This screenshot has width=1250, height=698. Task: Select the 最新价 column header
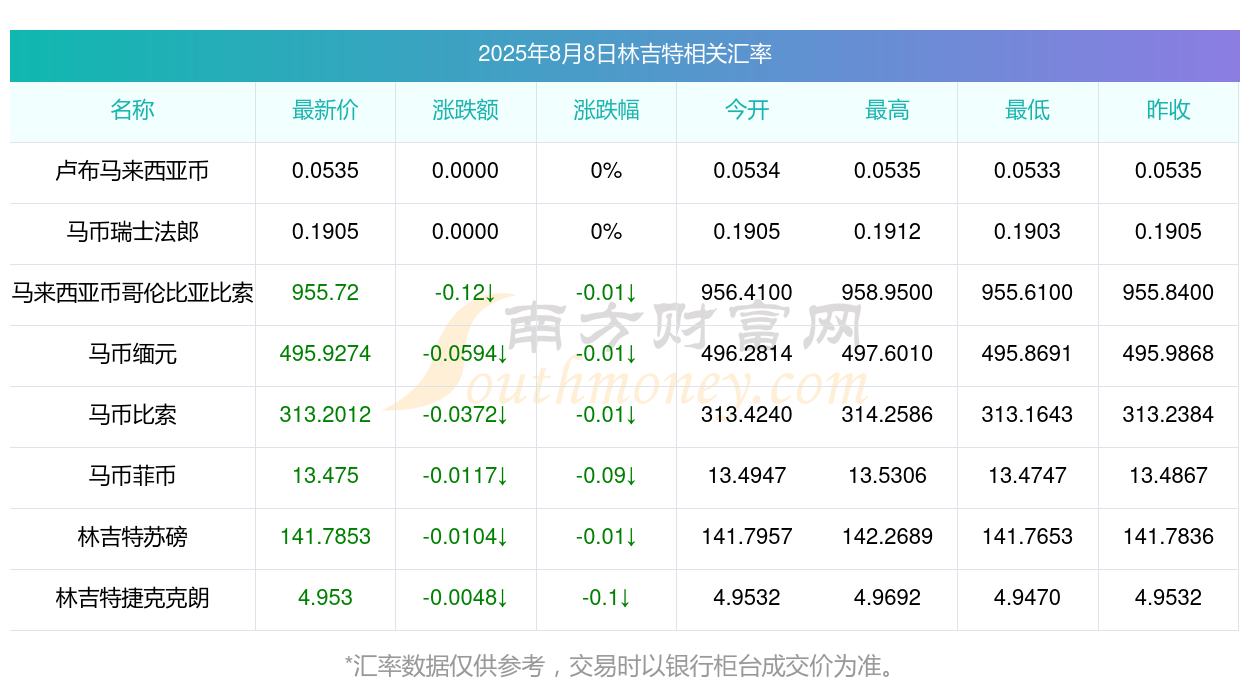[x=325, y=110]
